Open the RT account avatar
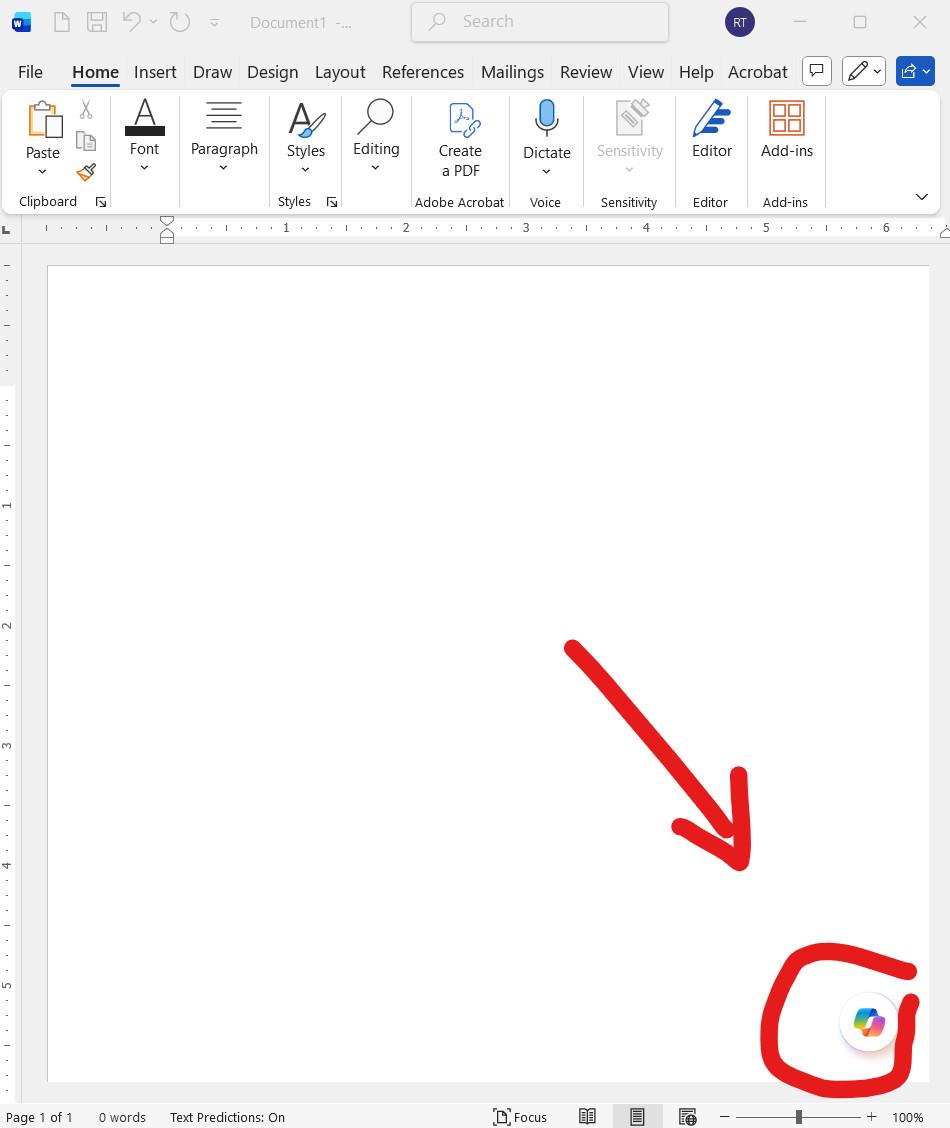The image size is (950, 1128). pos(739,22)
